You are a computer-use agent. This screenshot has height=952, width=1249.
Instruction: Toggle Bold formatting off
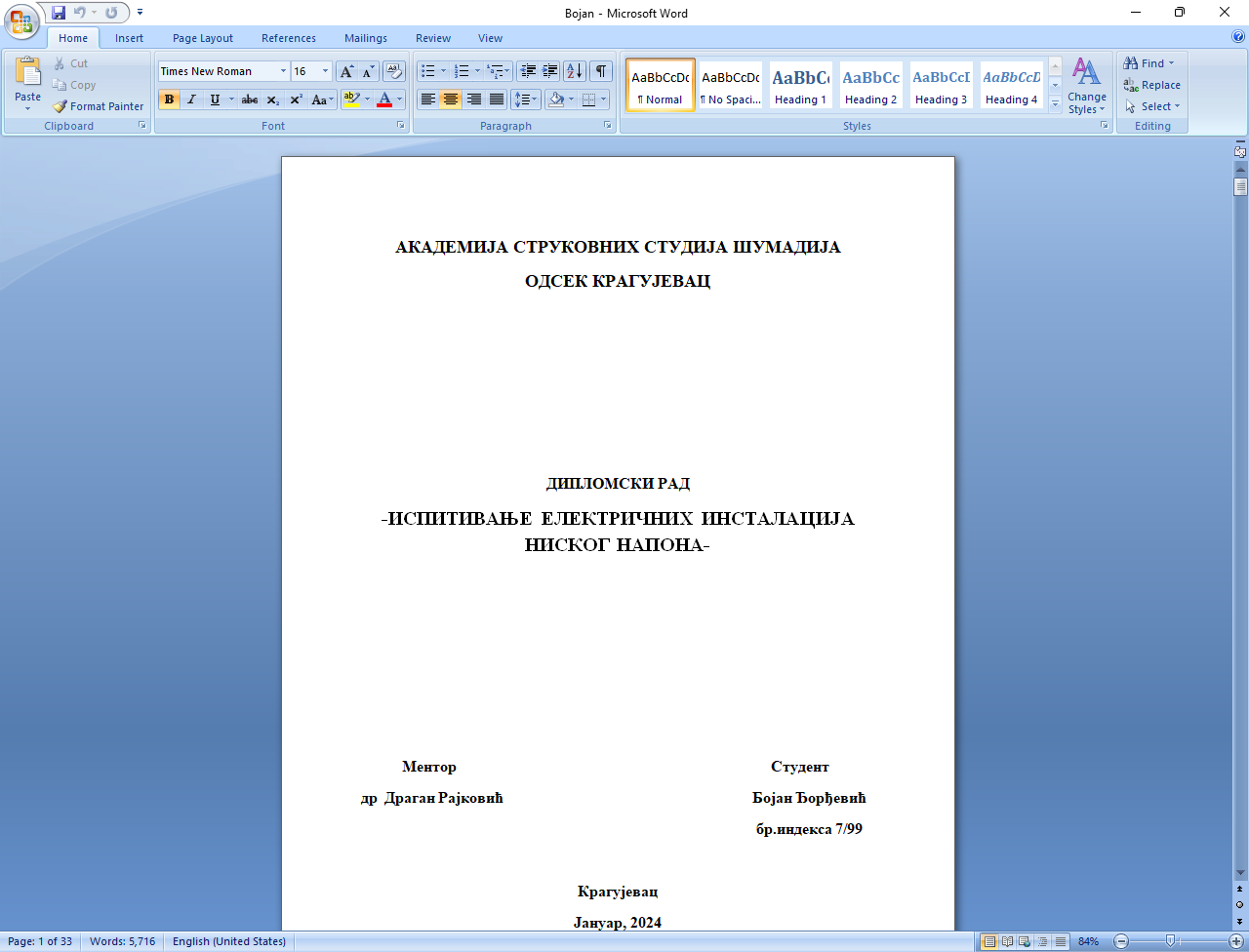[x=169, y=99]
